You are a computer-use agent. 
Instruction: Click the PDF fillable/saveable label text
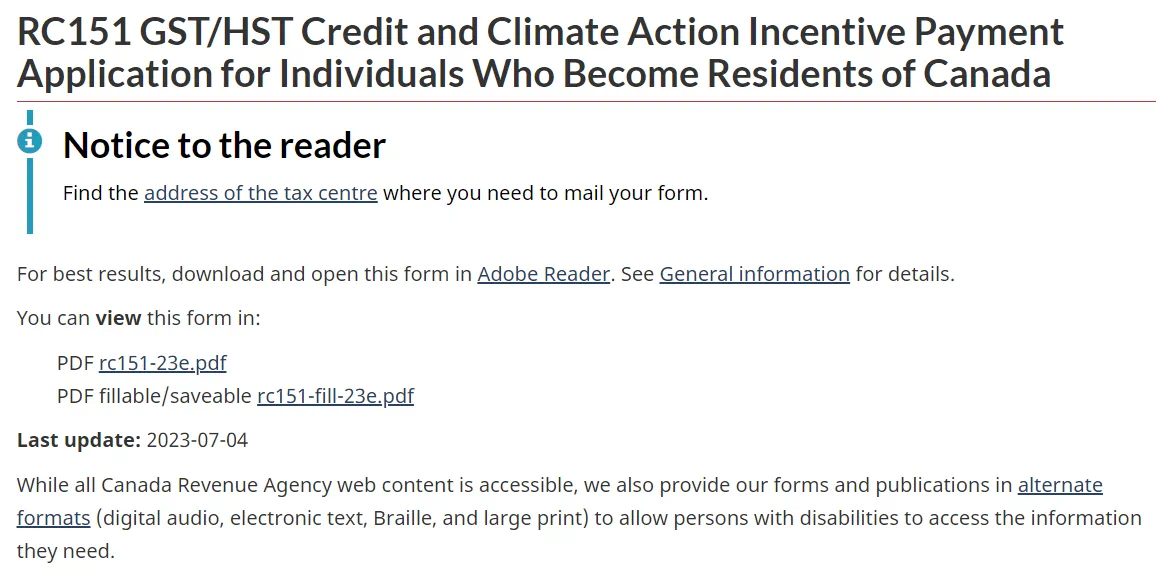point(154,396)
